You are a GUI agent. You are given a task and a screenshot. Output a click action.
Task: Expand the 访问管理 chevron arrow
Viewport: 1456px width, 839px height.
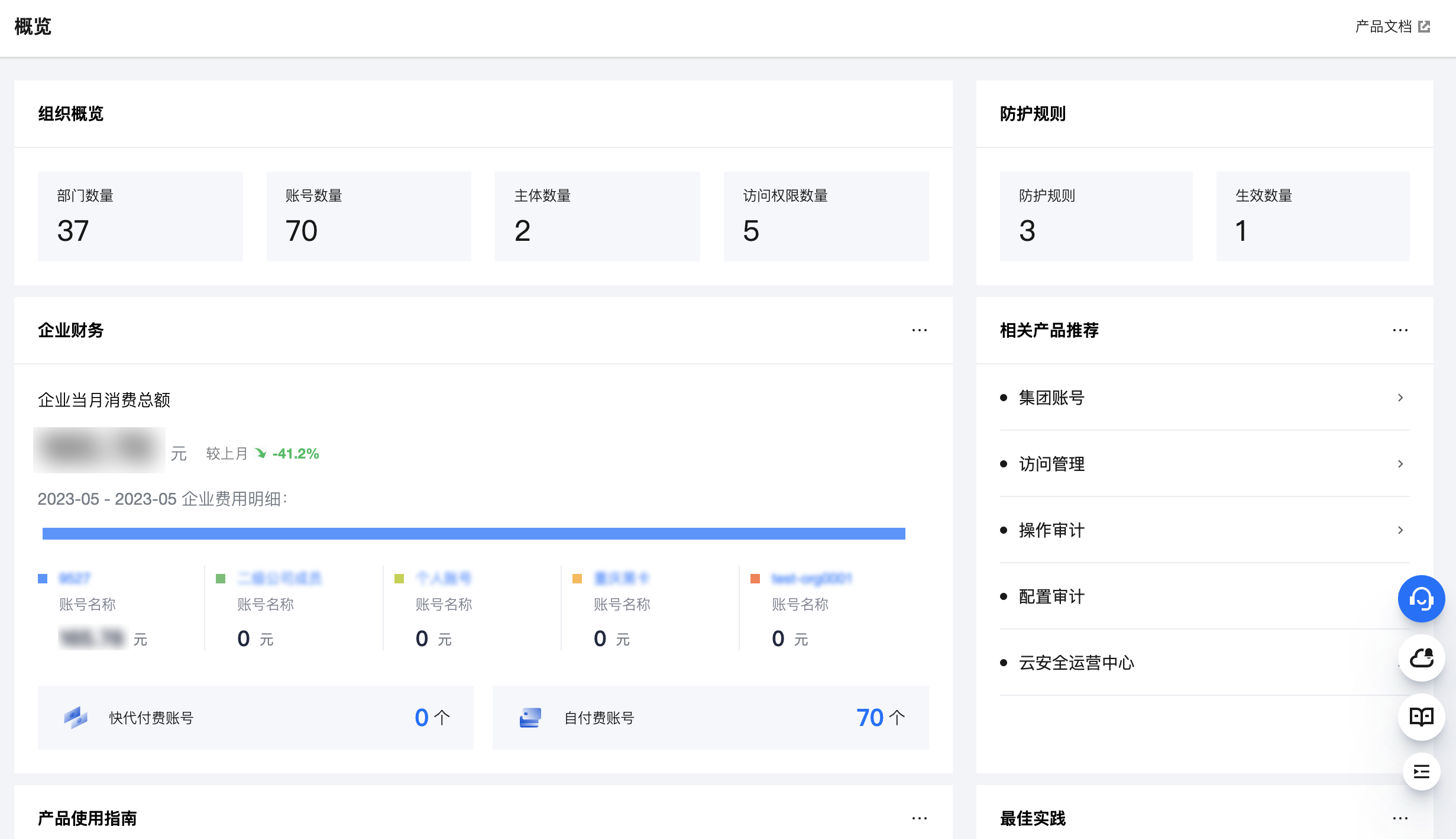click(x=1400, y=464)
